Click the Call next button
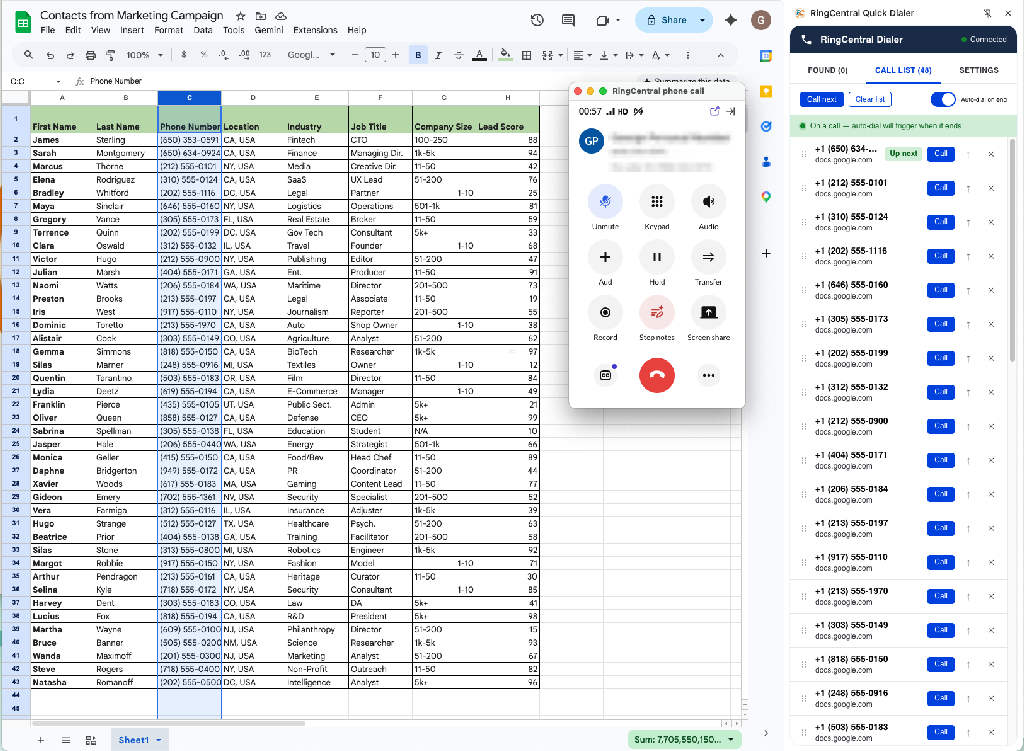Image resolution: width=1024 pixels, height=751 pixels. pos(821,99)
